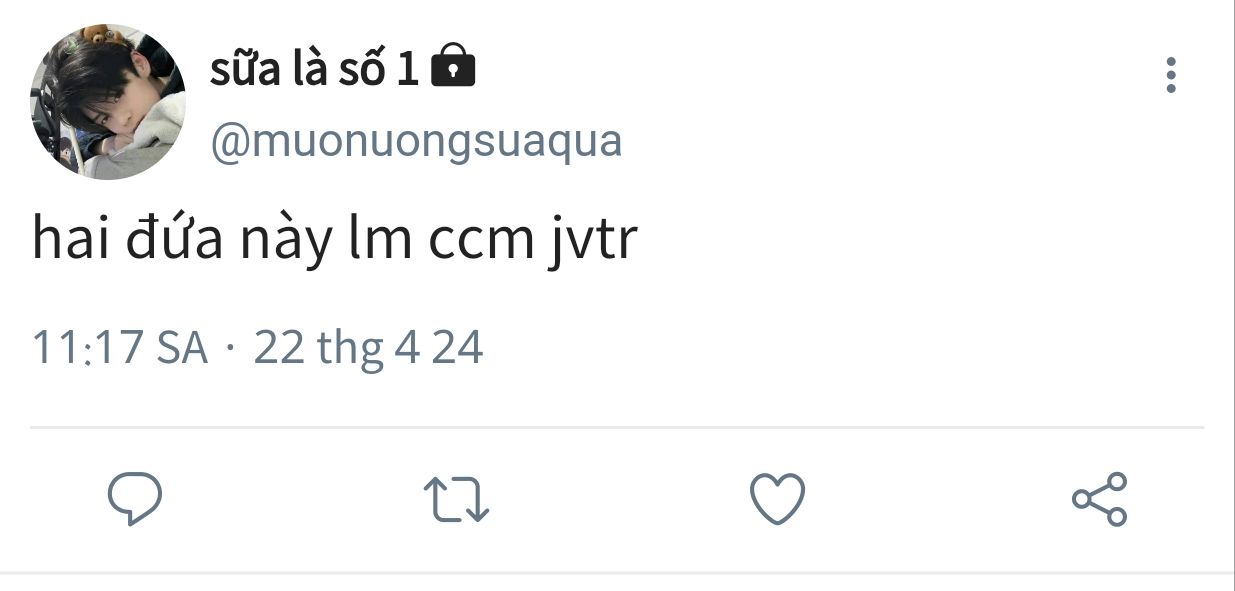Viewport: 1235px width, 591px height.
Task: Click the date 22 thg 4 24
Action: (x=369, y=349)
